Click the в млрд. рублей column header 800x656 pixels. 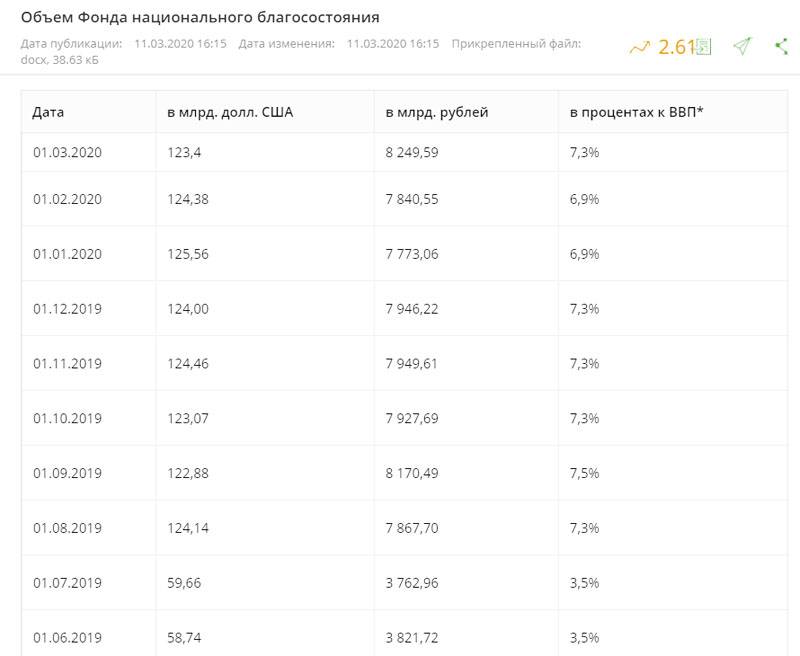pos(437,112)
